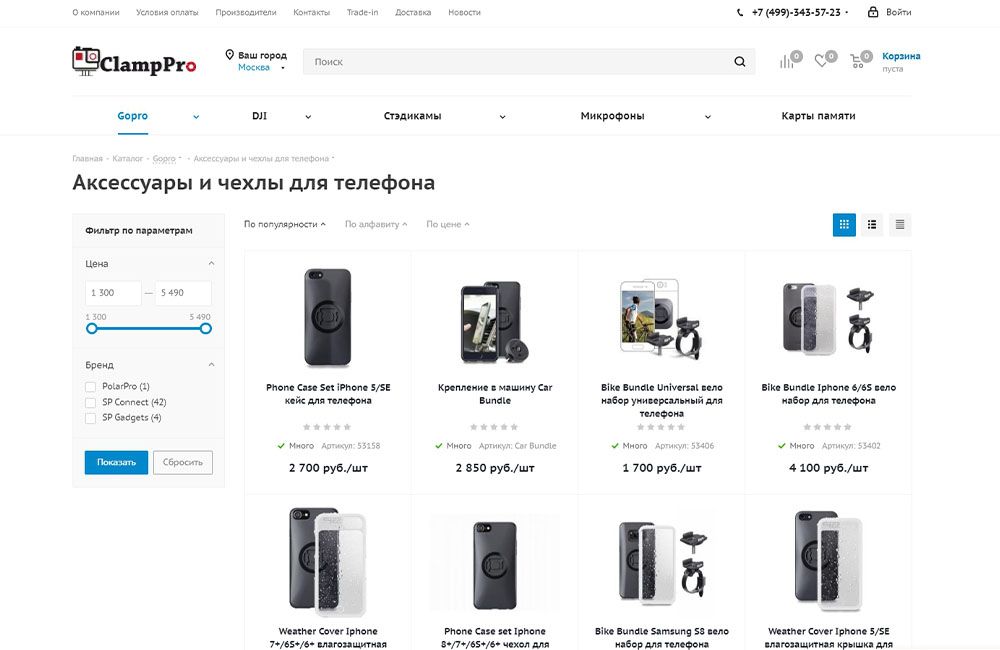1000x650 pixels.
Task: Check the PolarPro brand filter
Action: point(91,387)
